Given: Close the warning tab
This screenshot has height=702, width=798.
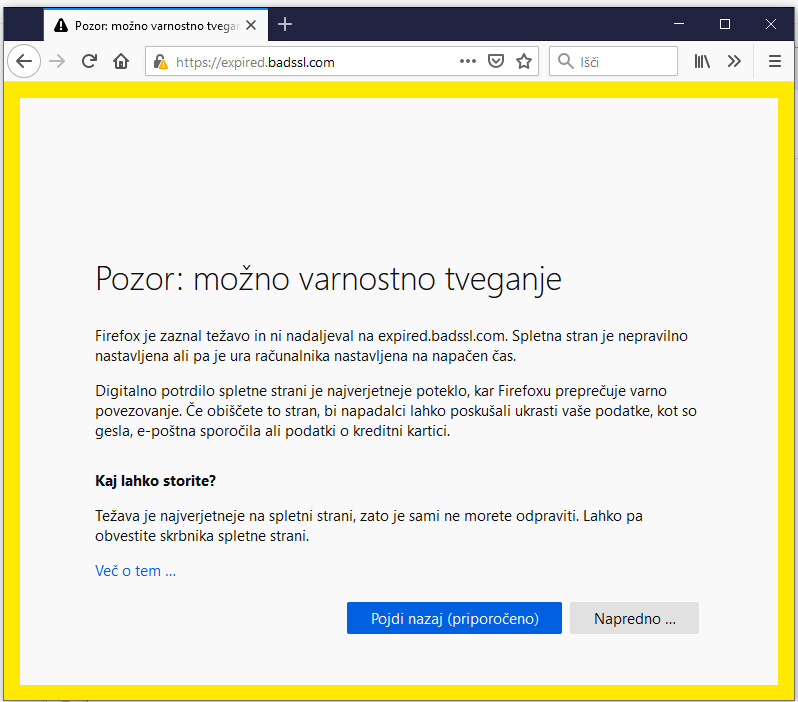Looking at the screenshot, I should 251,25.
